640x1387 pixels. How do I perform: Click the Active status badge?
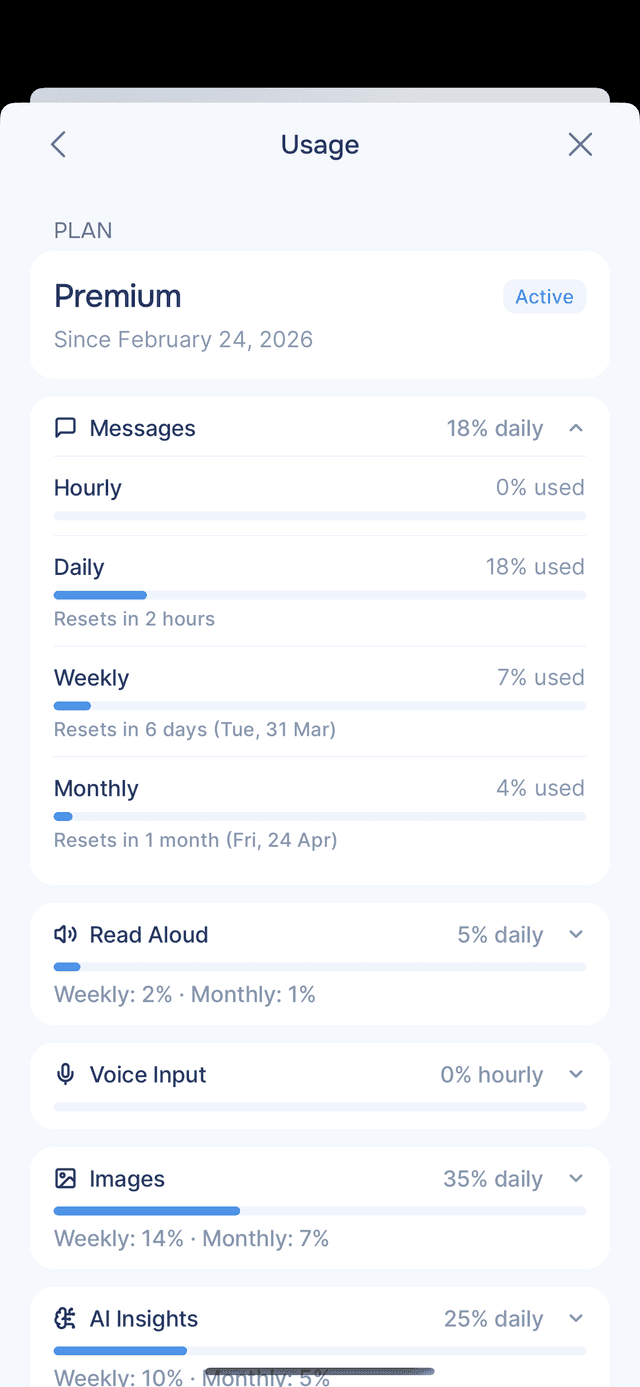[x=544, y=296]
